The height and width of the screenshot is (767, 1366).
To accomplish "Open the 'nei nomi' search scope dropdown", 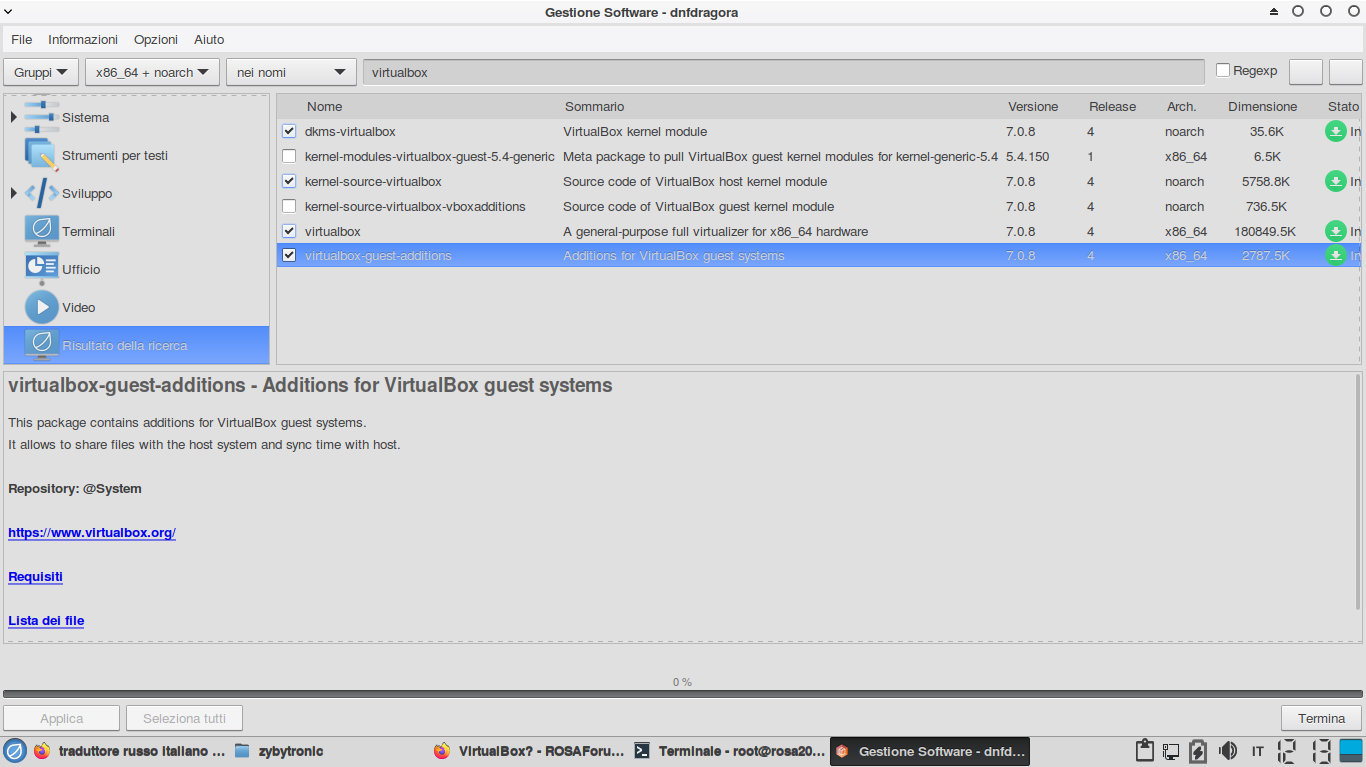I will [291, 72].
